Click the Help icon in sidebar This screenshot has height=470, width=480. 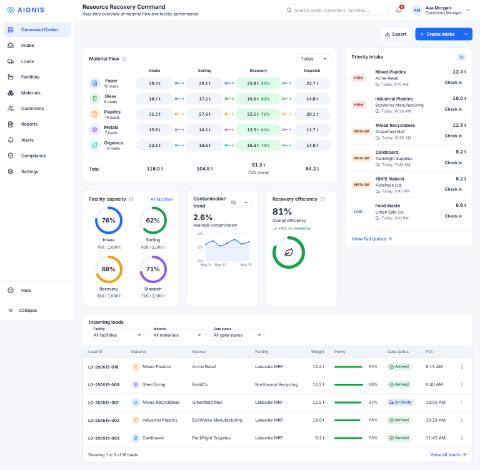tap(11, 290)
